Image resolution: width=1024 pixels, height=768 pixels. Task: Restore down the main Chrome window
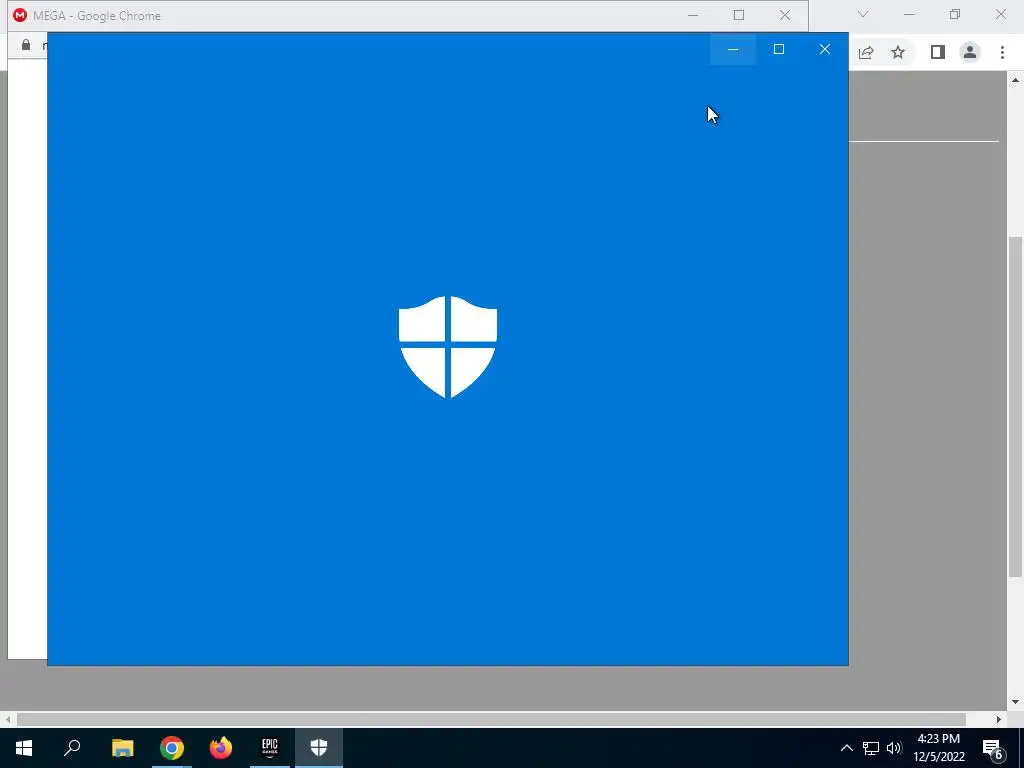tap(955, 14)
